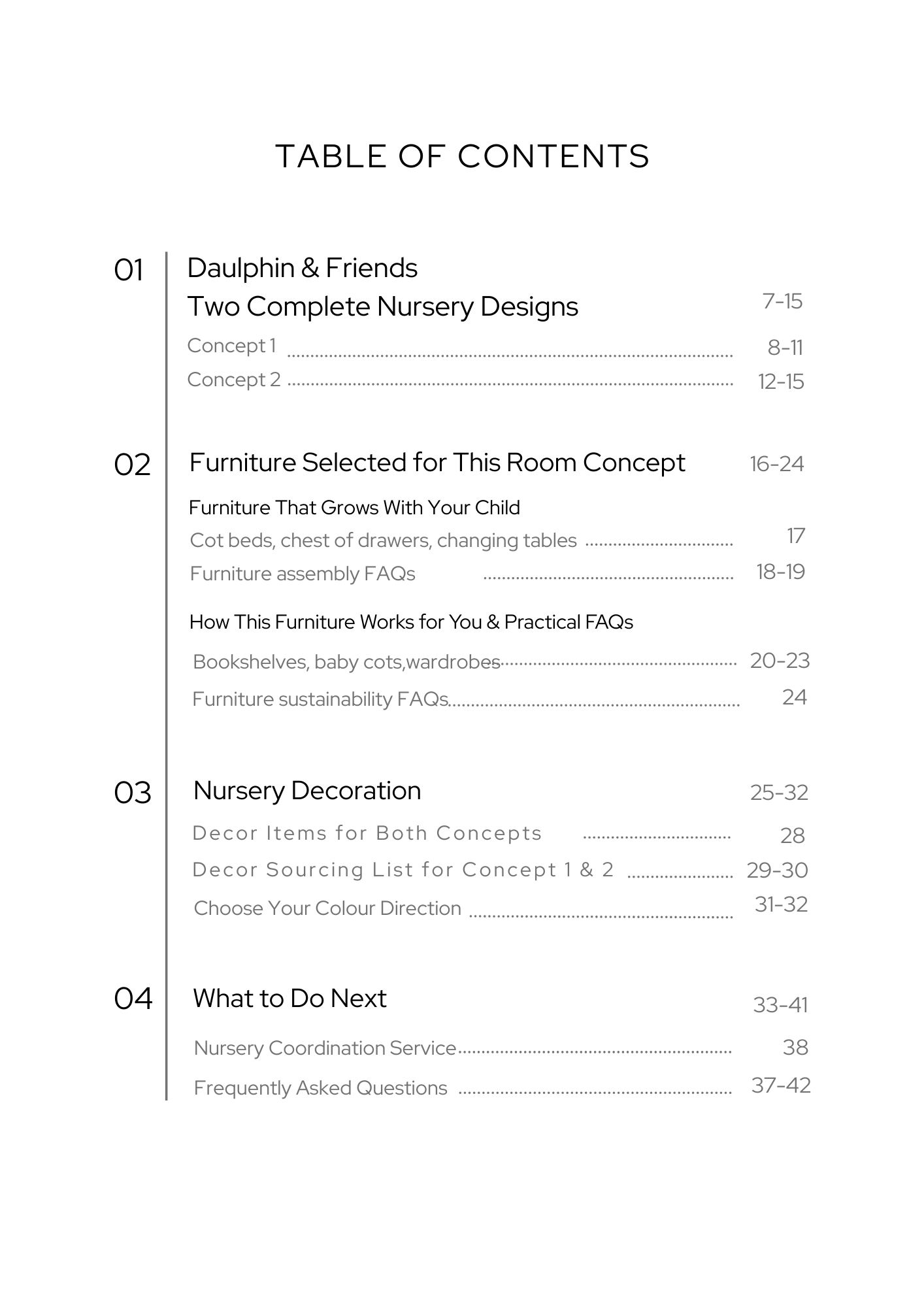The width and height of the screenshot is (924, 1307).
Task: Click page range 16-24
Action: pos(776,464)
